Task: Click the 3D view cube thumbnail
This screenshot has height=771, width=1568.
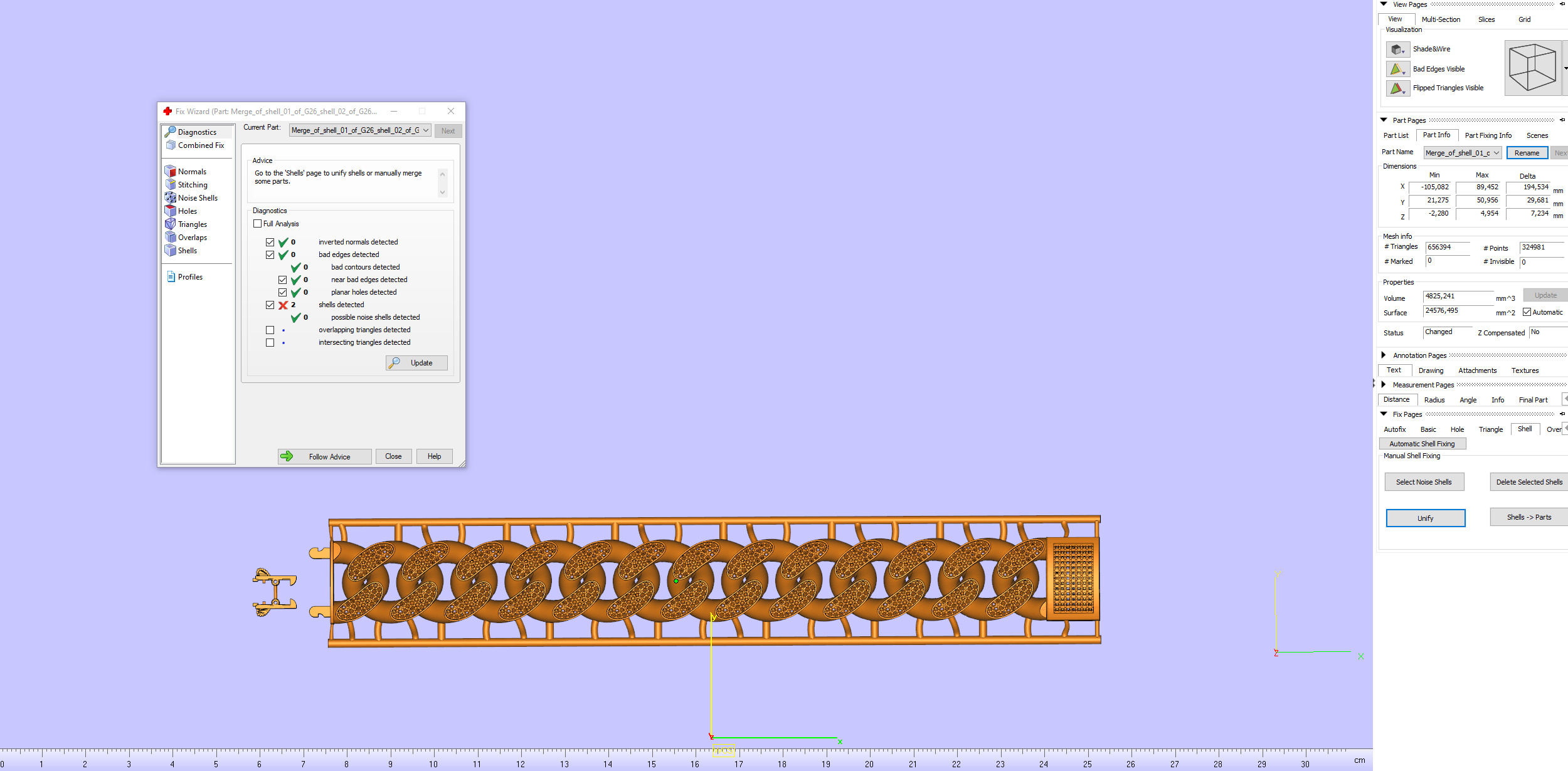Action: click(x=1532, y=68)
